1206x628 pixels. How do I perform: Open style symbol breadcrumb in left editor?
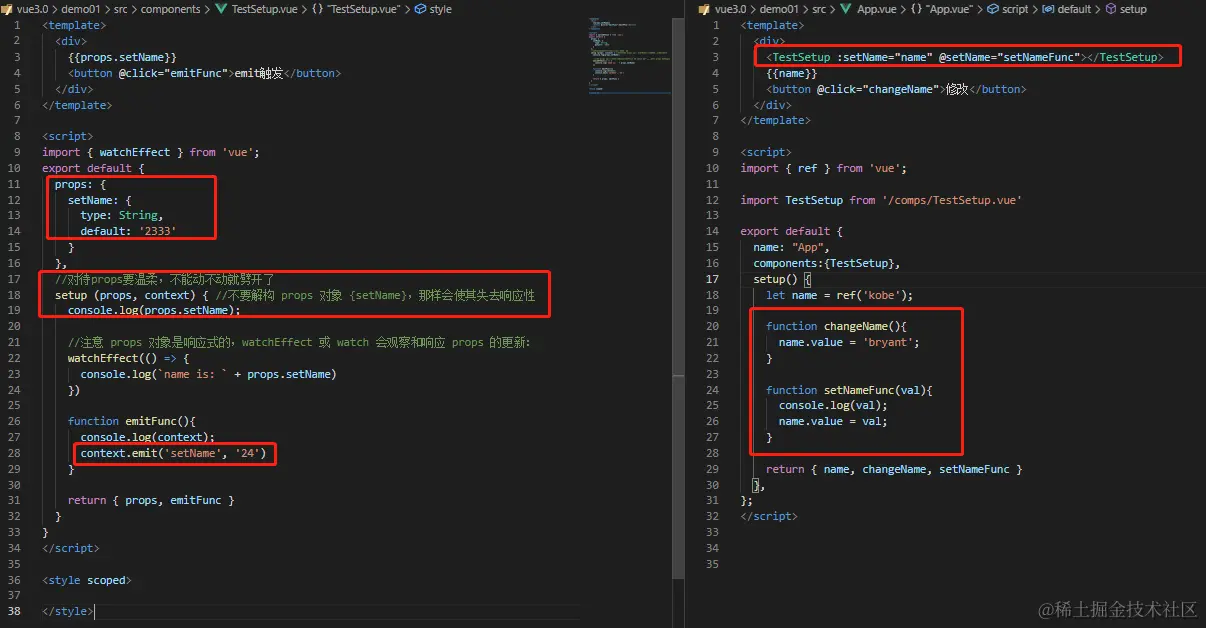tap(440, 9)
